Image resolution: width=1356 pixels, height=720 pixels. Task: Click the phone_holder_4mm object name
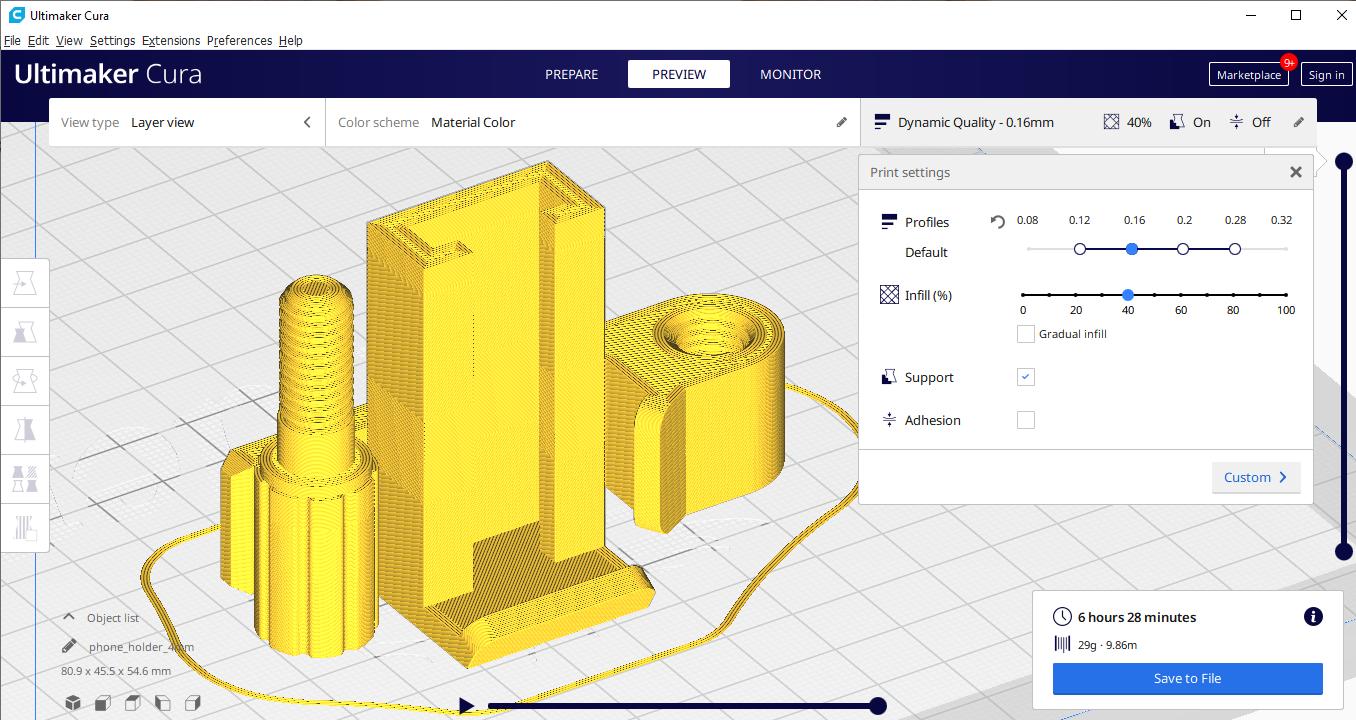(142, 647)
